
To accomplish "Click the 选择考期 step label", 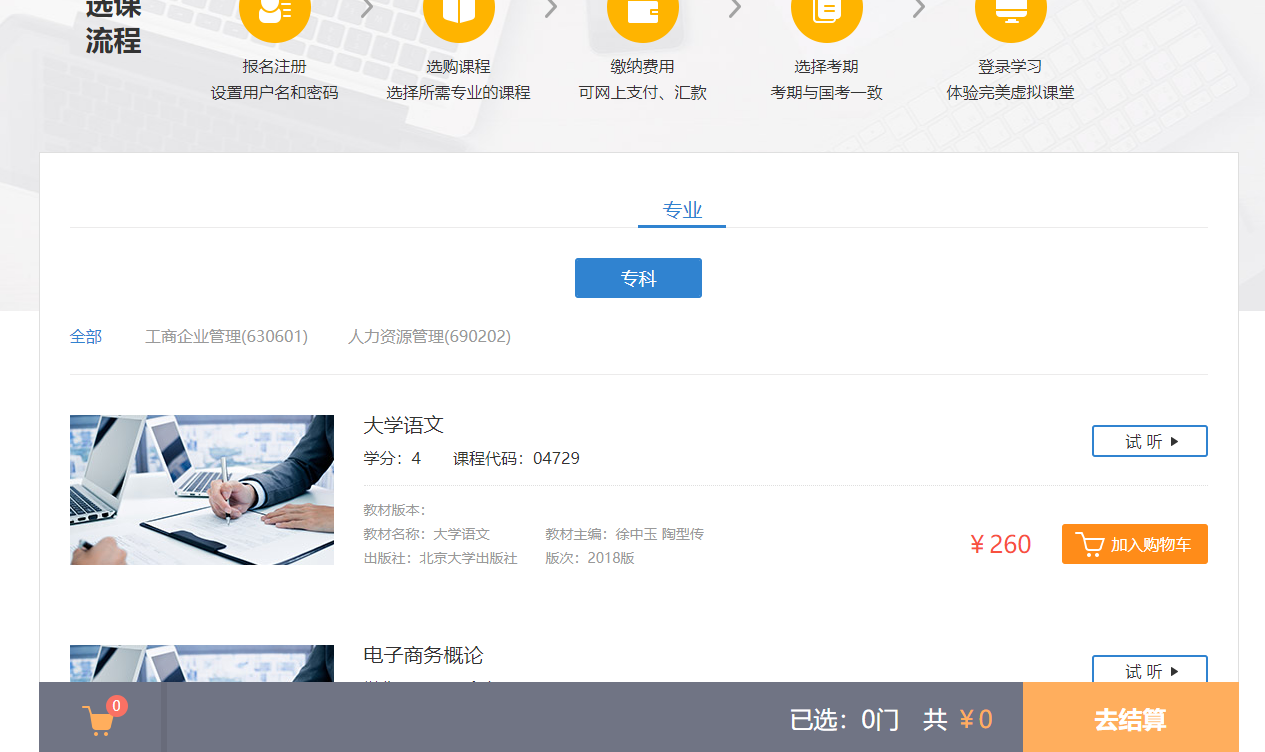I will coord(827,67).
